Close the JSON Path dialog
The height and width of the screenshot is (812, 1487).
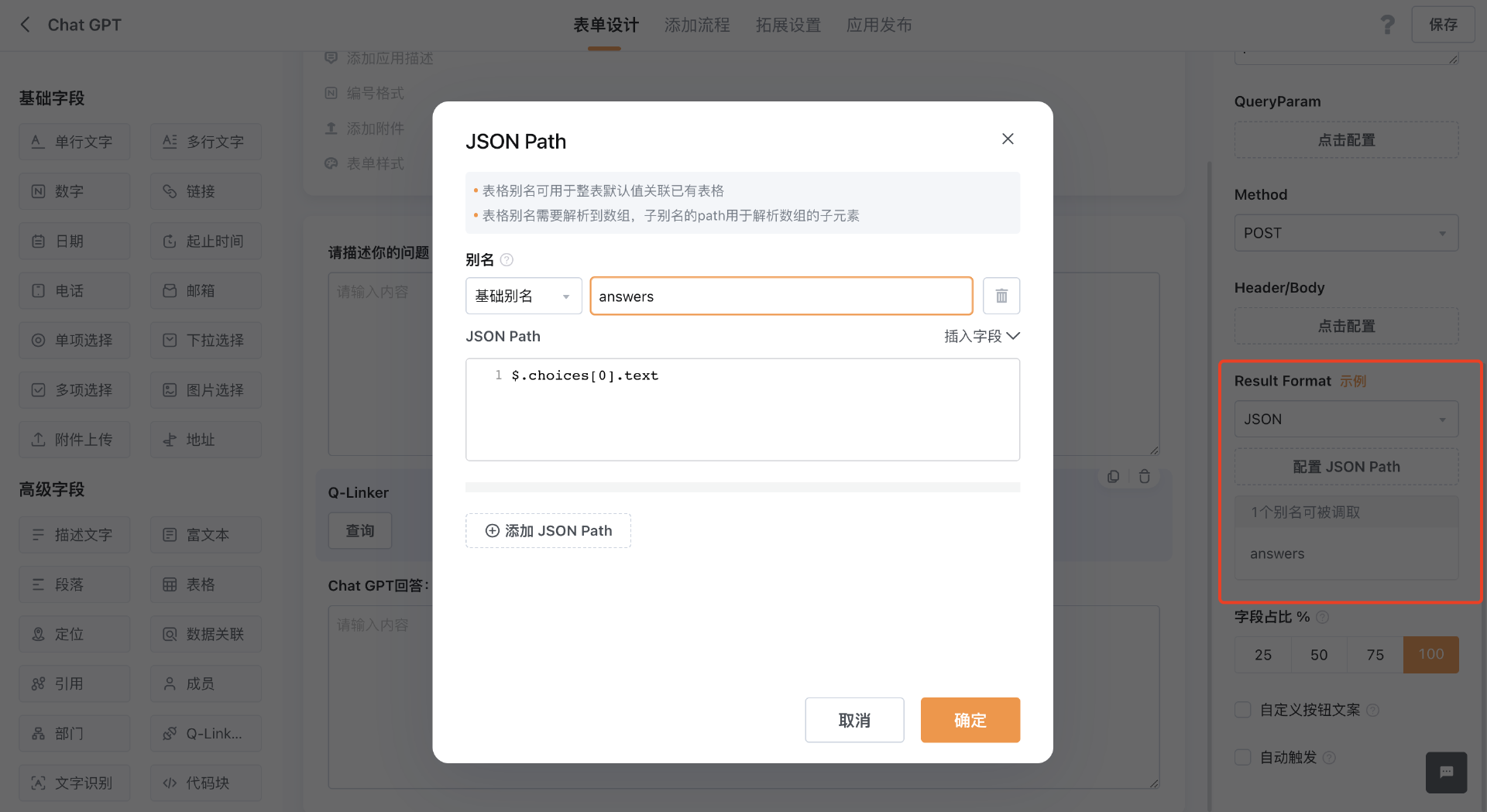click(x=1008, y=139)
